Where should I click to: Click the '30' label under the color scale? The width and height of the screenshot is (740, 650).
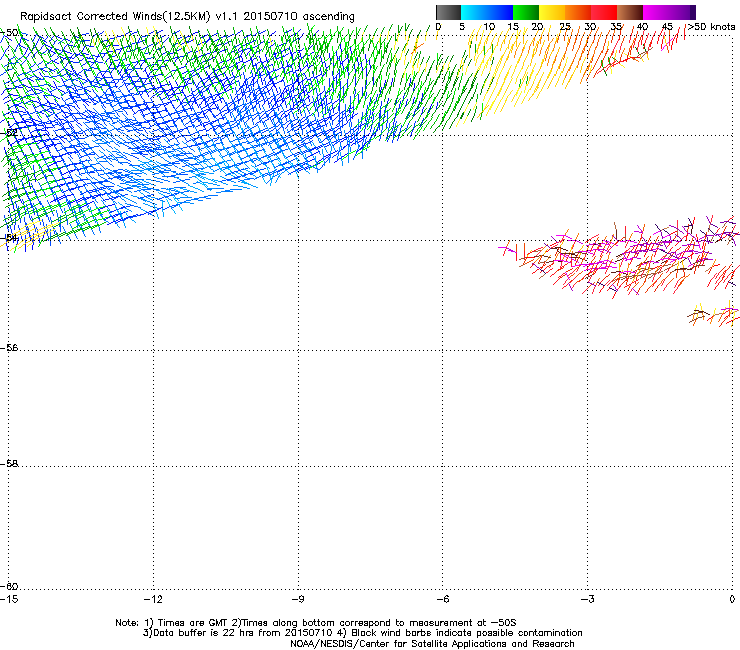point(590,27)
